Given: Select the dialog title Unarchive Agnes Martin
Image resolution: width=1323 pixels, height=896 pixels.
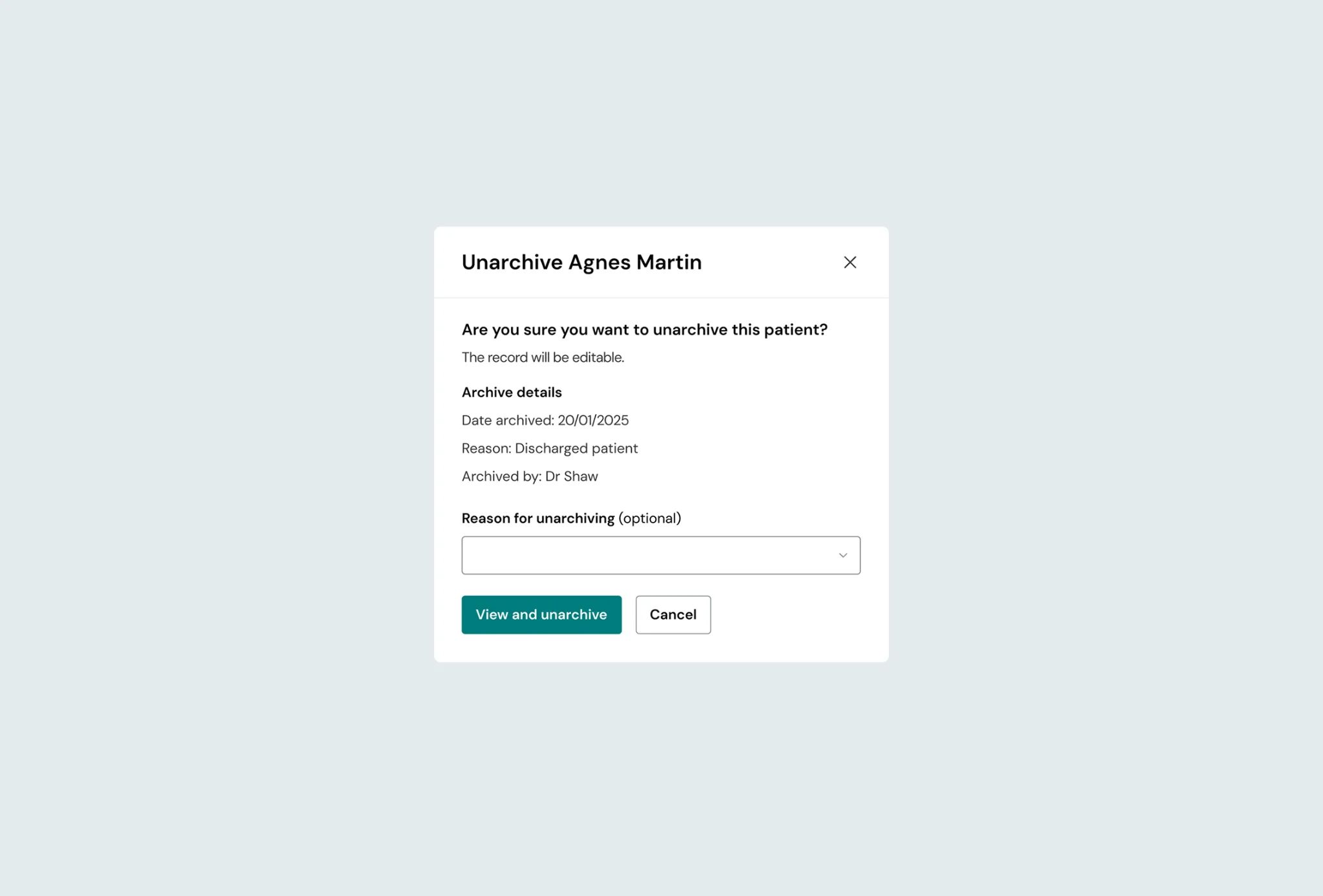Looking at the screenshot, I should (581, 262).
